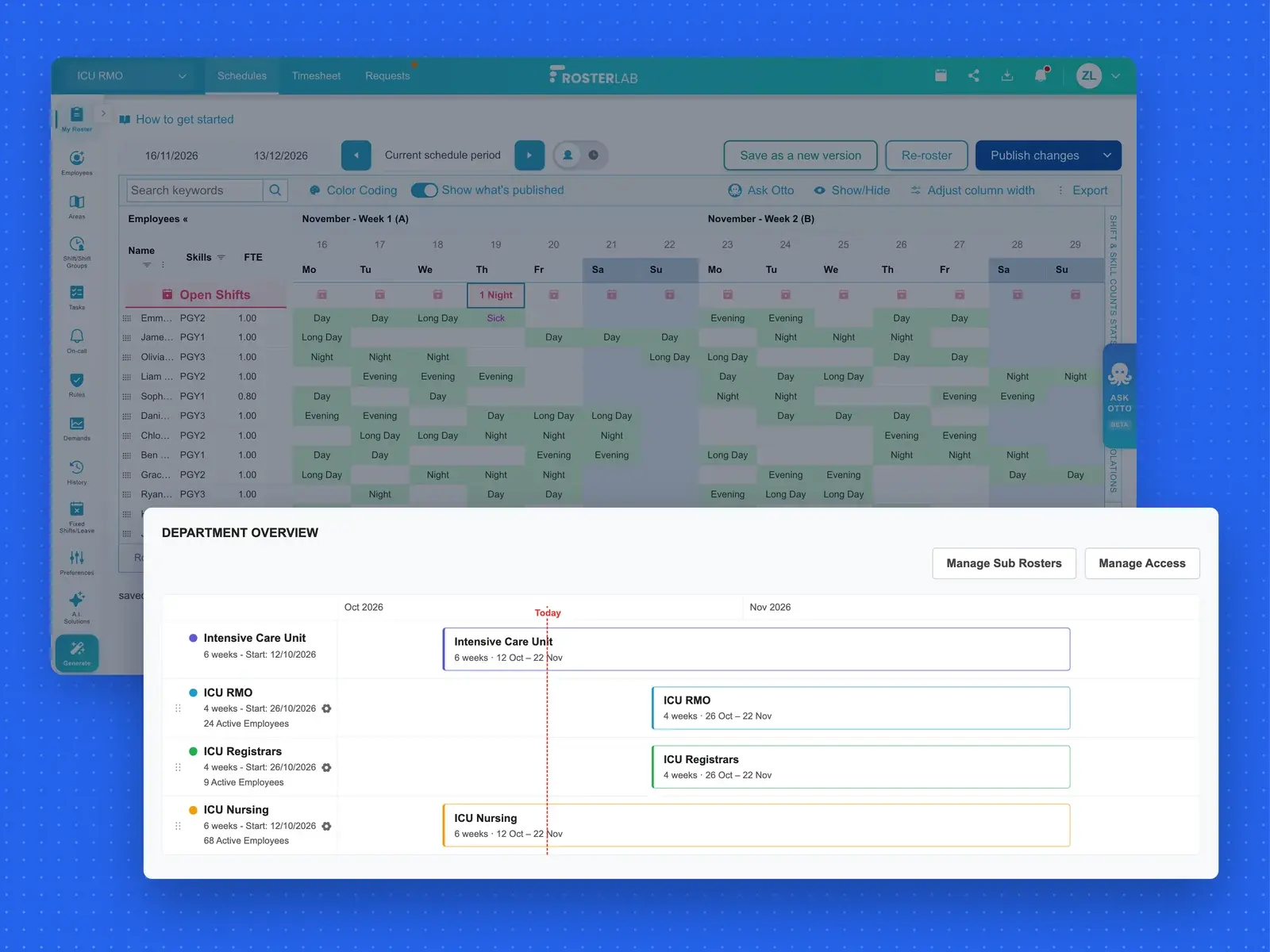1270x952 pixels.
Task: Open the notifications bell in top bar
Action: click(x=1041, y=75)
